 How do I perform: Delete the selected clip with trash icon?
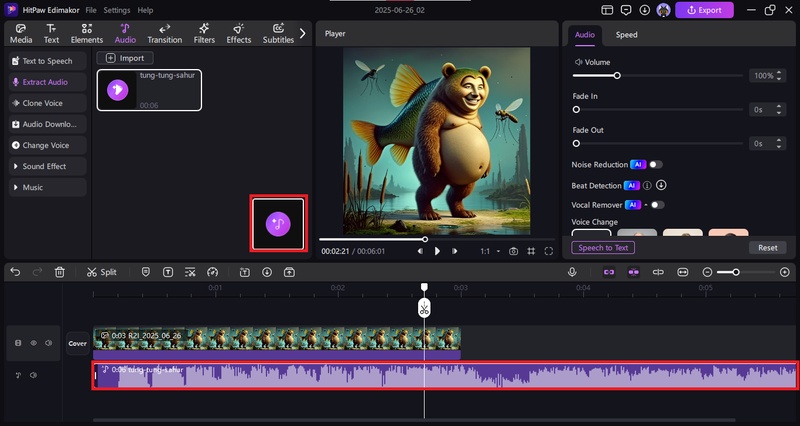click(x=60, y=272)
